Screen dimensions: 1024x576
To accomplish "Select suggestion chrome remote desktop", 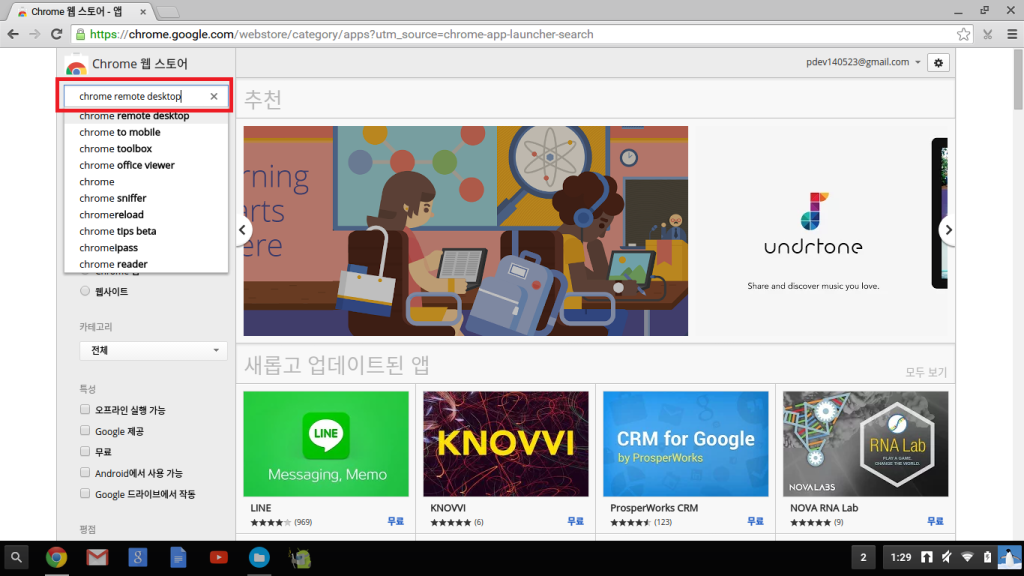I will (146, 116).
